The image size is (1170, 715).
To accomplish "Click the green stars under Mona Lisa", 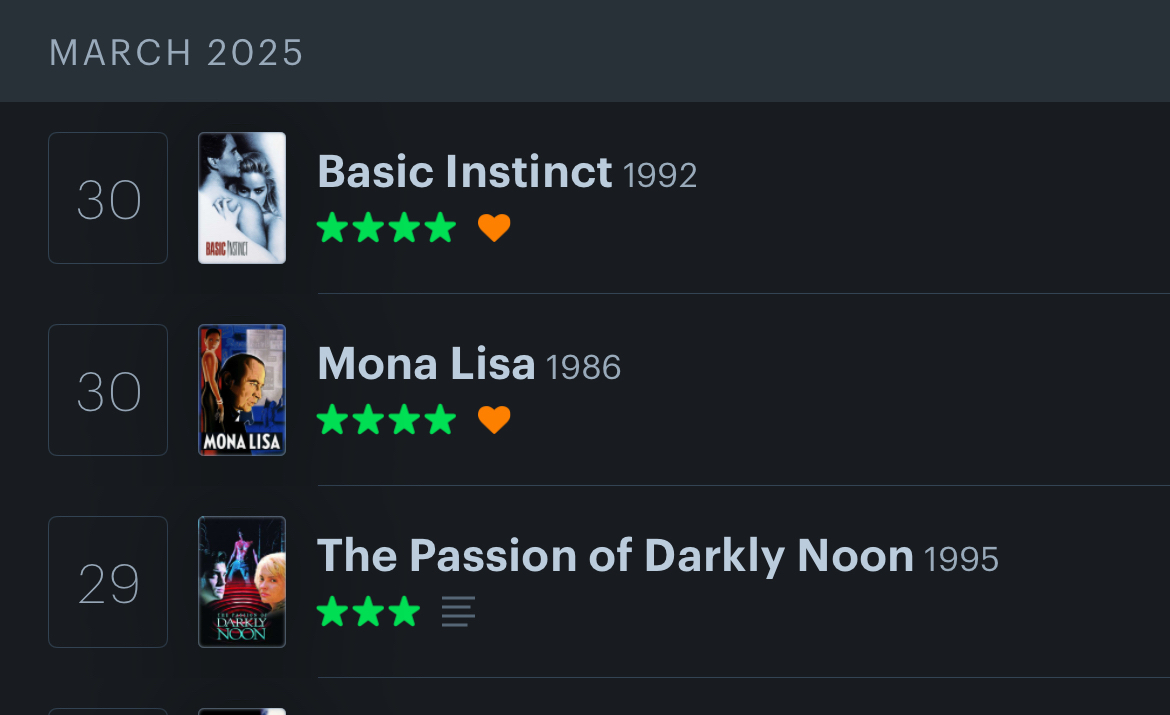I will (x=386, y=420).
